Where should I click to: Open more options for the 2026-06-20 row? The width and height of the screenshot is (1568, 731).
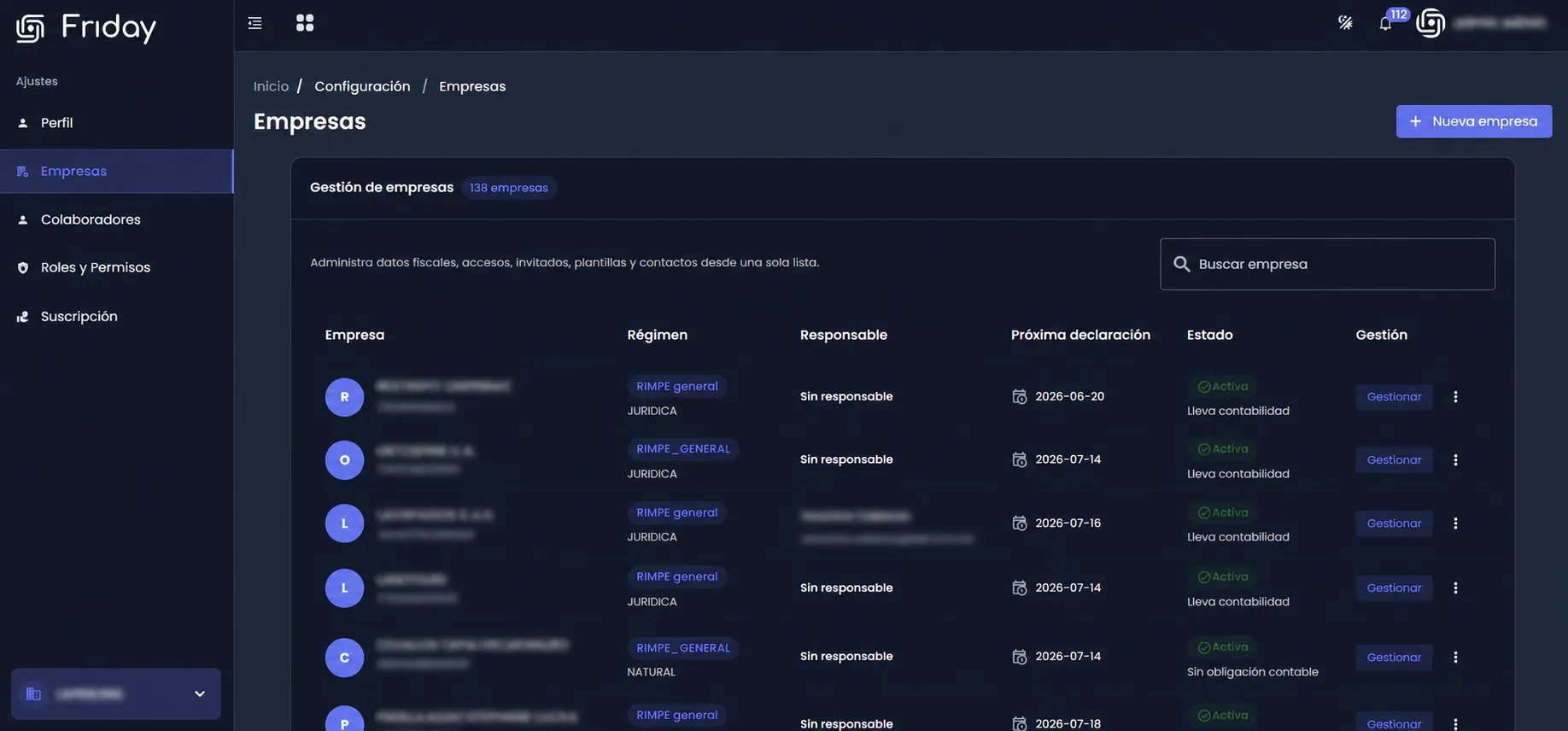(x=1455, y=397)
